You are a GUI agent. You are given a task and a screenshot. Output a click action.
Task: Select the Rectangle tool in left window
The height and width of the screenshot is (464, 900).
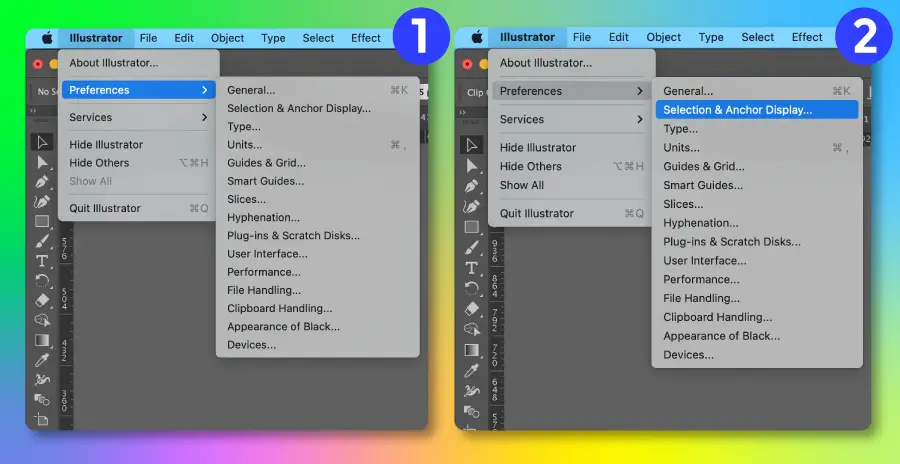(42, 222)
